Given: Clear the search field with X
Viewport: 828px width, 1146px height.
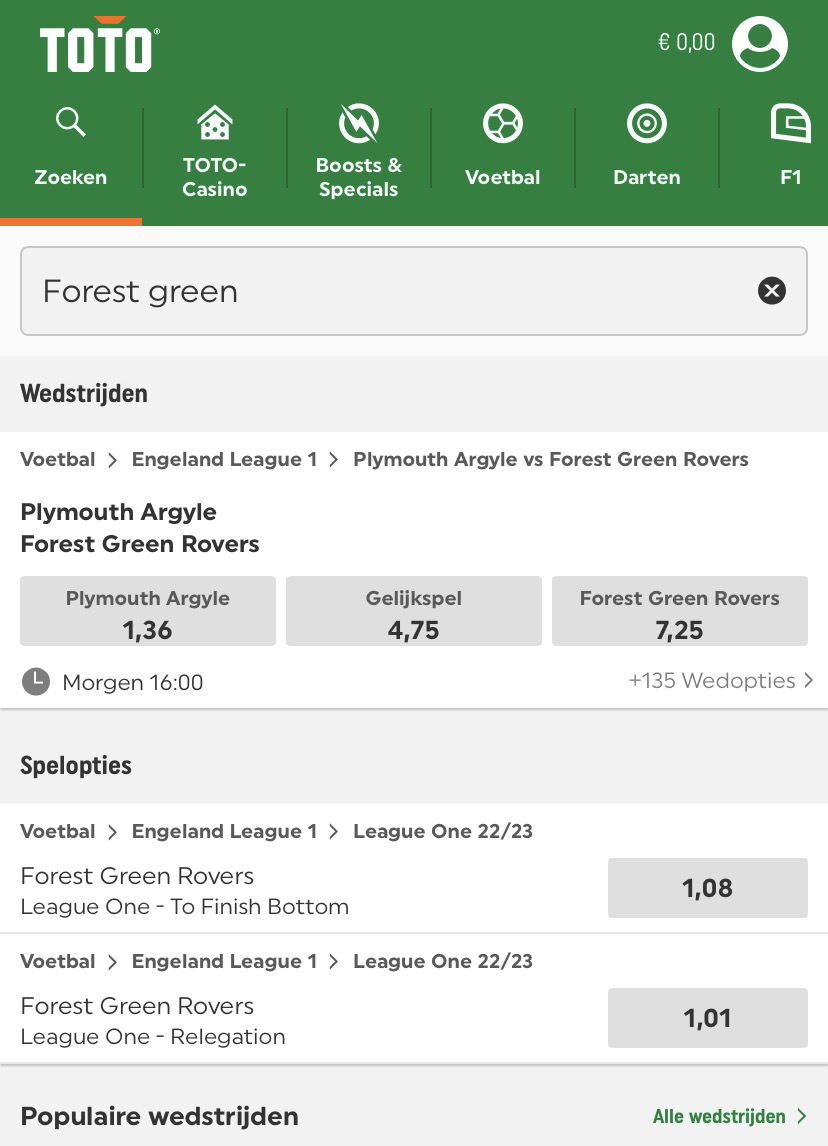Looking at the screenshot, I should (x=771, y=291).
